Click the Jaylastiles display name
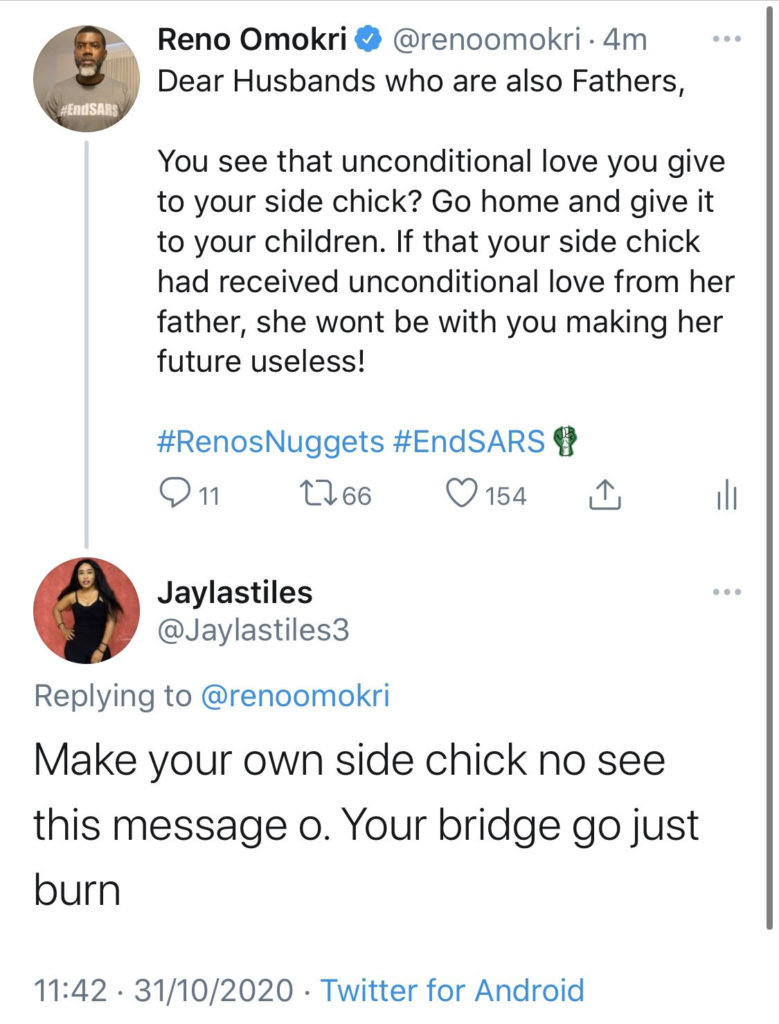The image size is (779, 1024). [x=235, y=592]
